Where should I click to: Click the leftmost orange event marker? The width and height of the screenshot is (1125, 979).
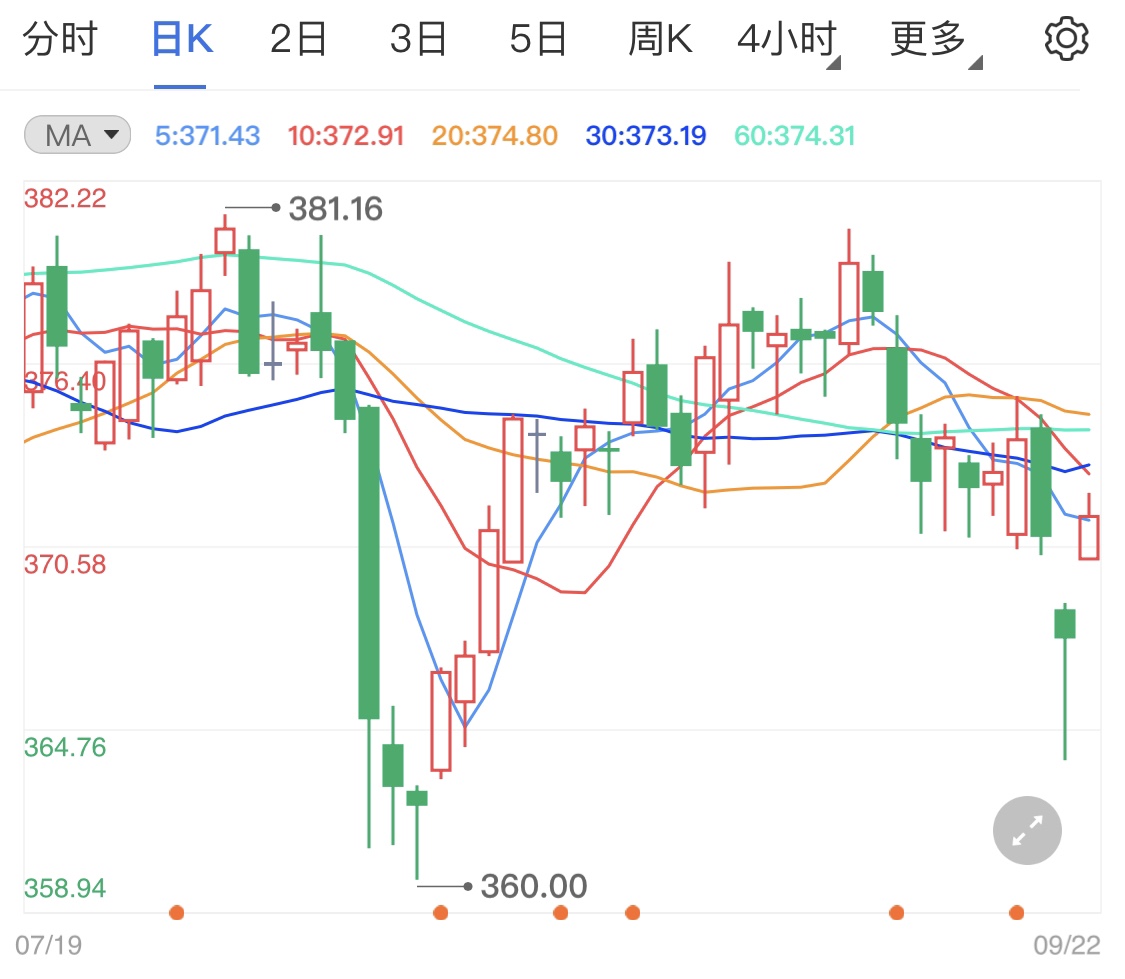tap(177, 912)
